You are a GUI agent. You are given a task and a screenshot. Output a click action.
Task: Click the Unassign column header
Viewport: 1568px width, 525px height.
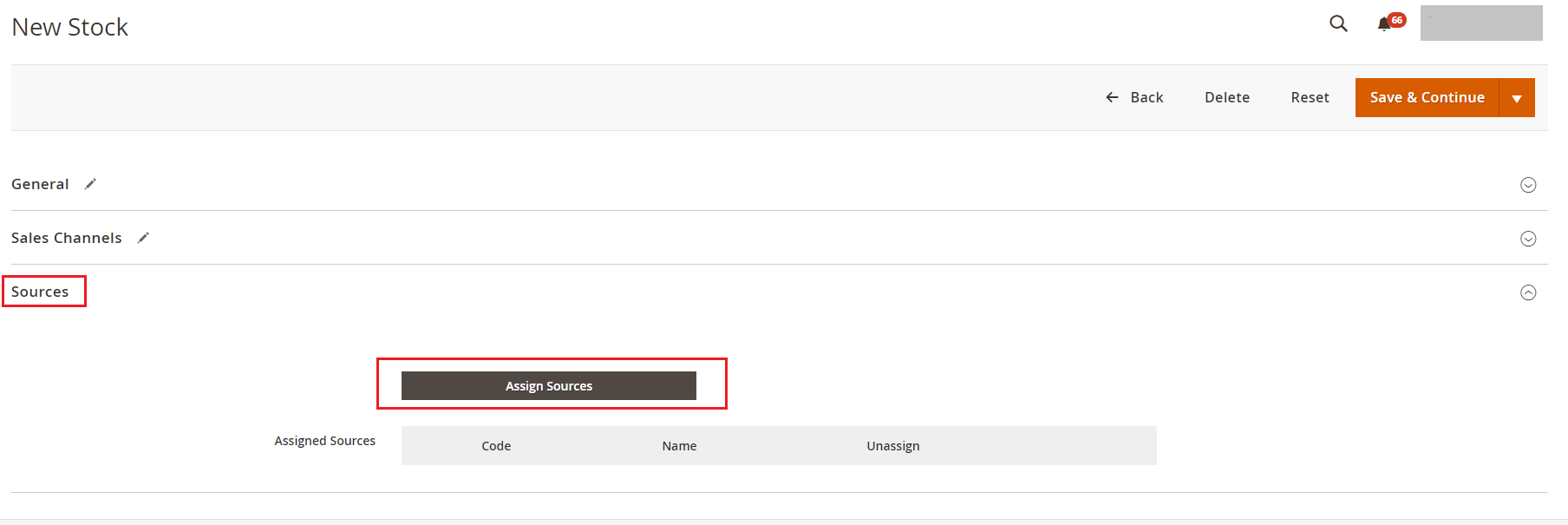tap(892, 446)
